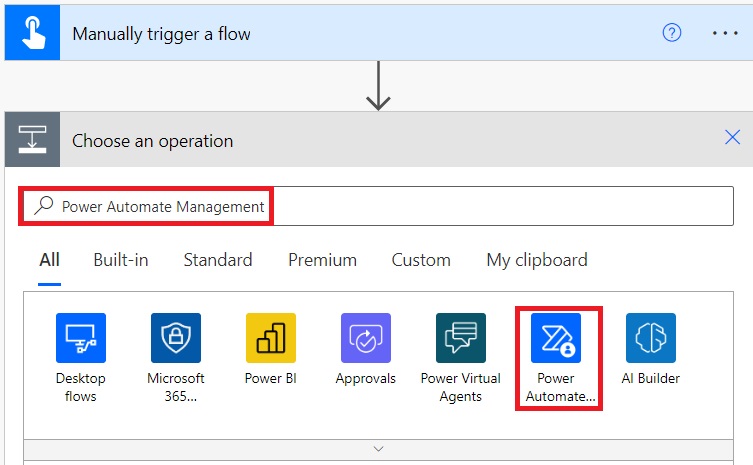Open the Custom connectors tab

[421, 260]
